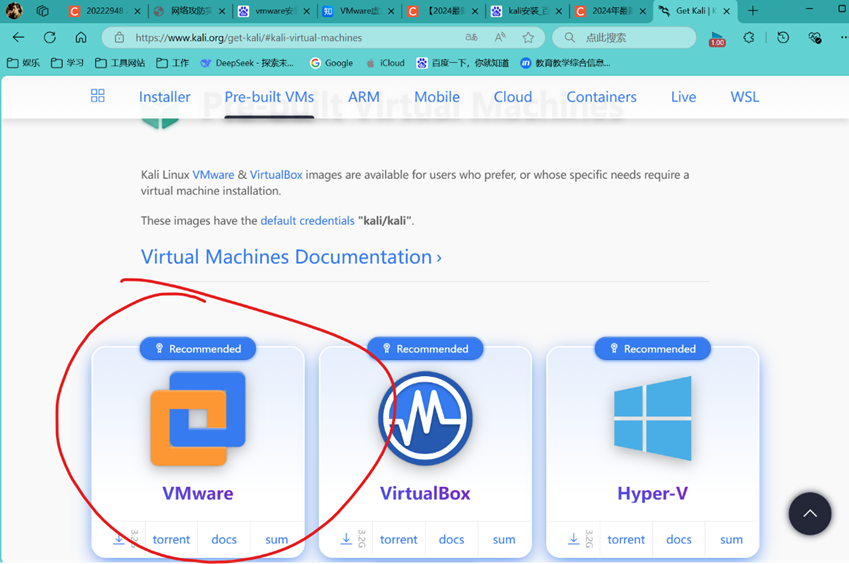
Task: Click the VMware card download arrow icon
Action: click(119, 539)
